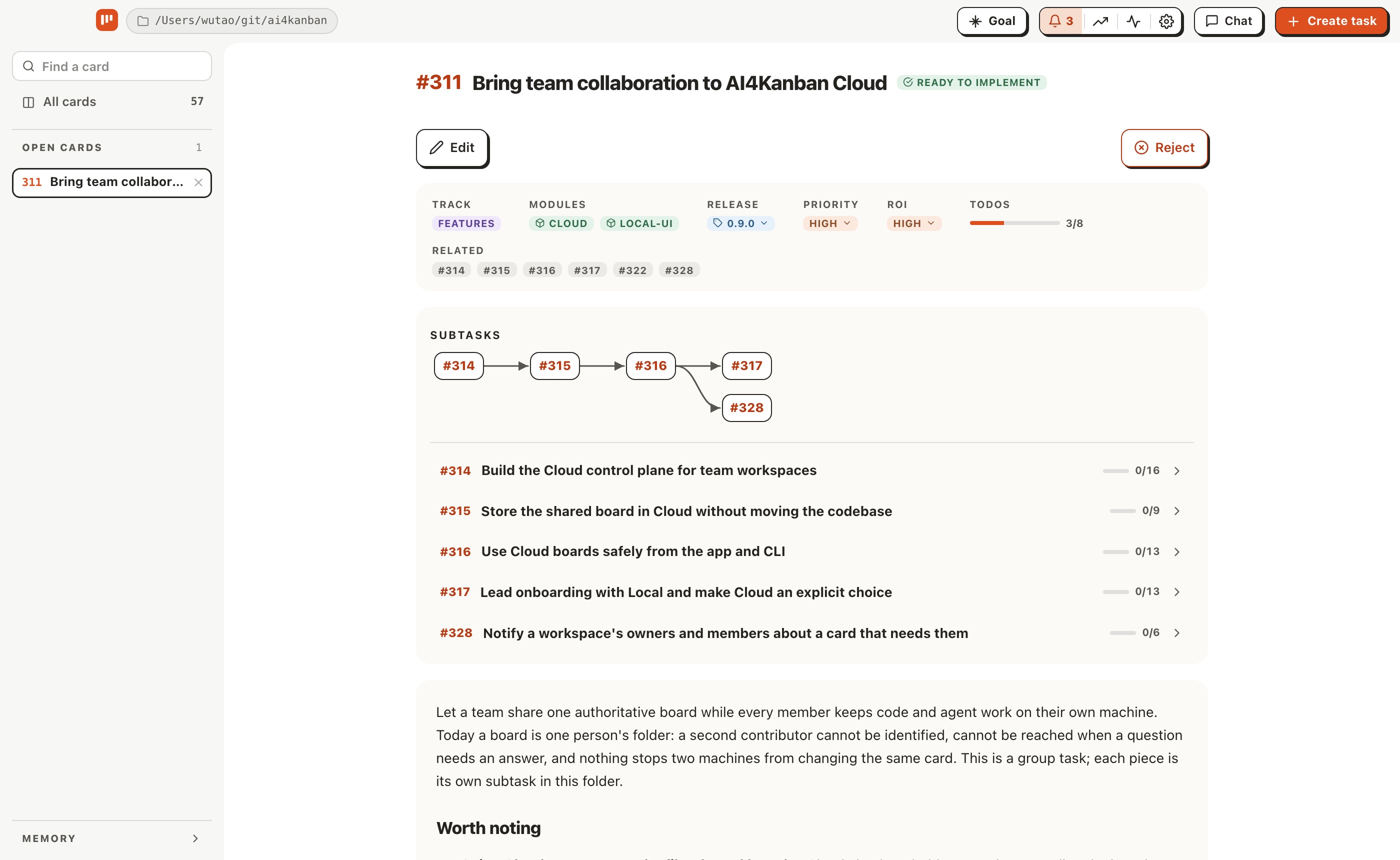Click the Create task button
1400x860 pixels.
[x=1332, y=21]
